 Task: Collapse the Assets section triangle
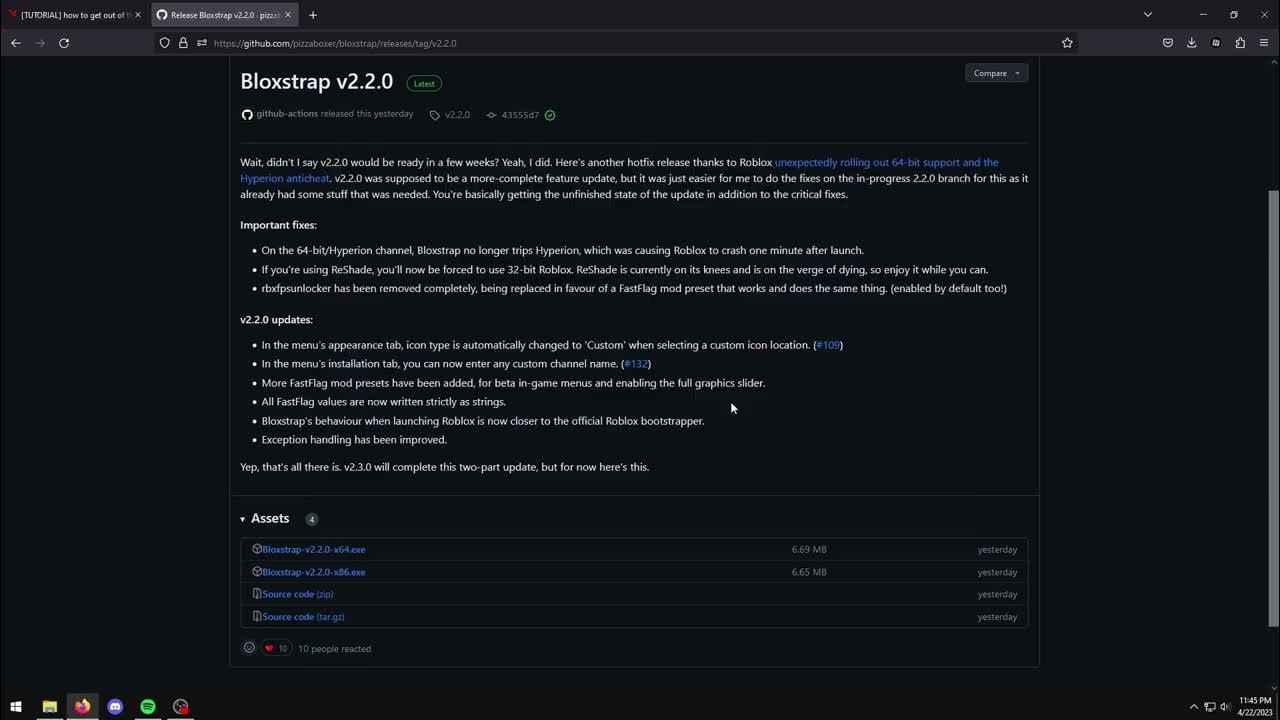(x=242, y=519)
